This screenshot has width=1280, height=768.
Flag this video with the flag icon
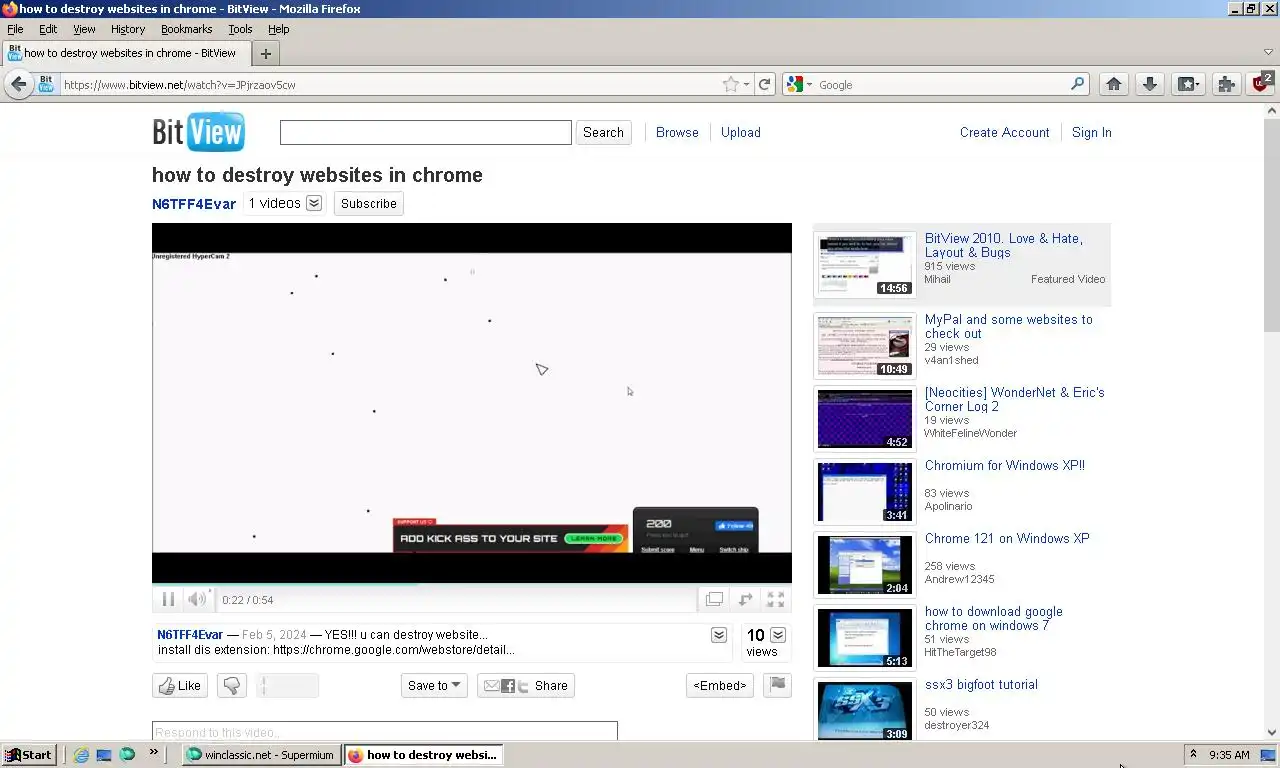point(778,685)
